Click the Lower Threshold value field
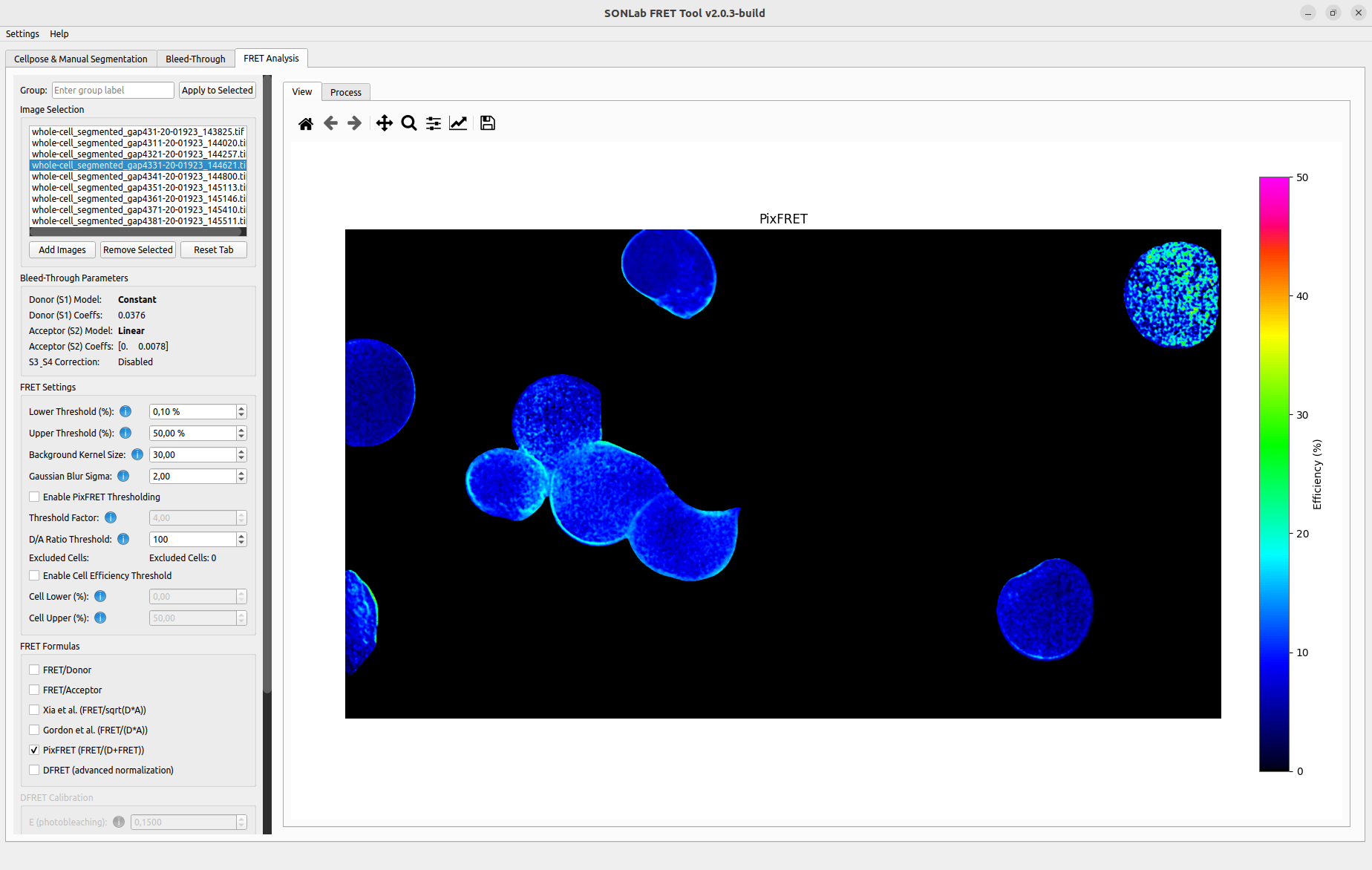 193,411
